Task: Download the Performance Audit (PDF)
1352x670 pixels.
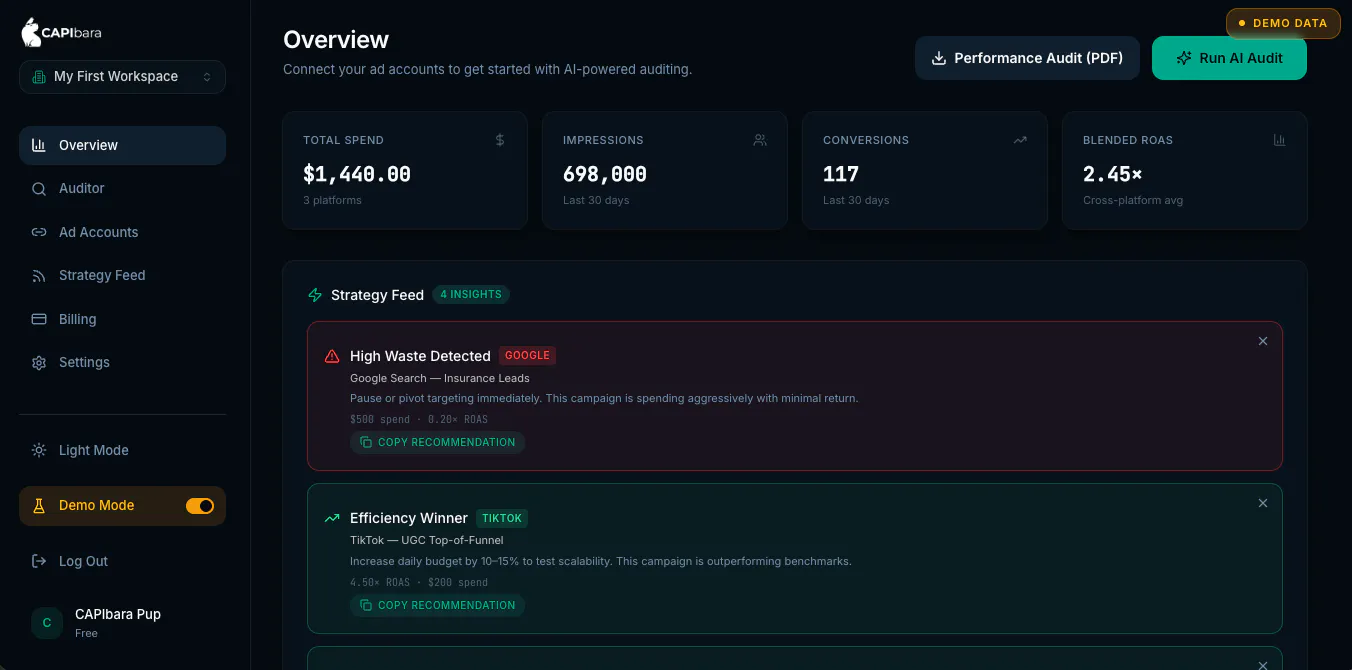Action: point(1027,58)
